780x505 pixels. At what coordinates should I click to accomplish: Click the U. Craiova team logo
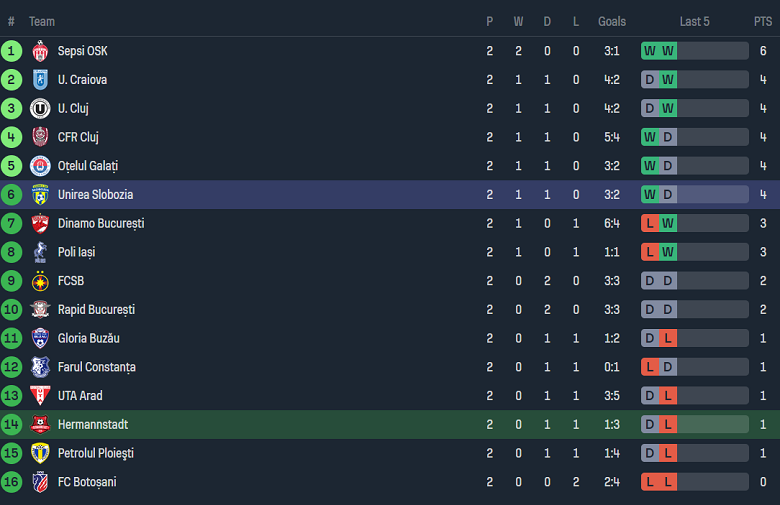40,80
